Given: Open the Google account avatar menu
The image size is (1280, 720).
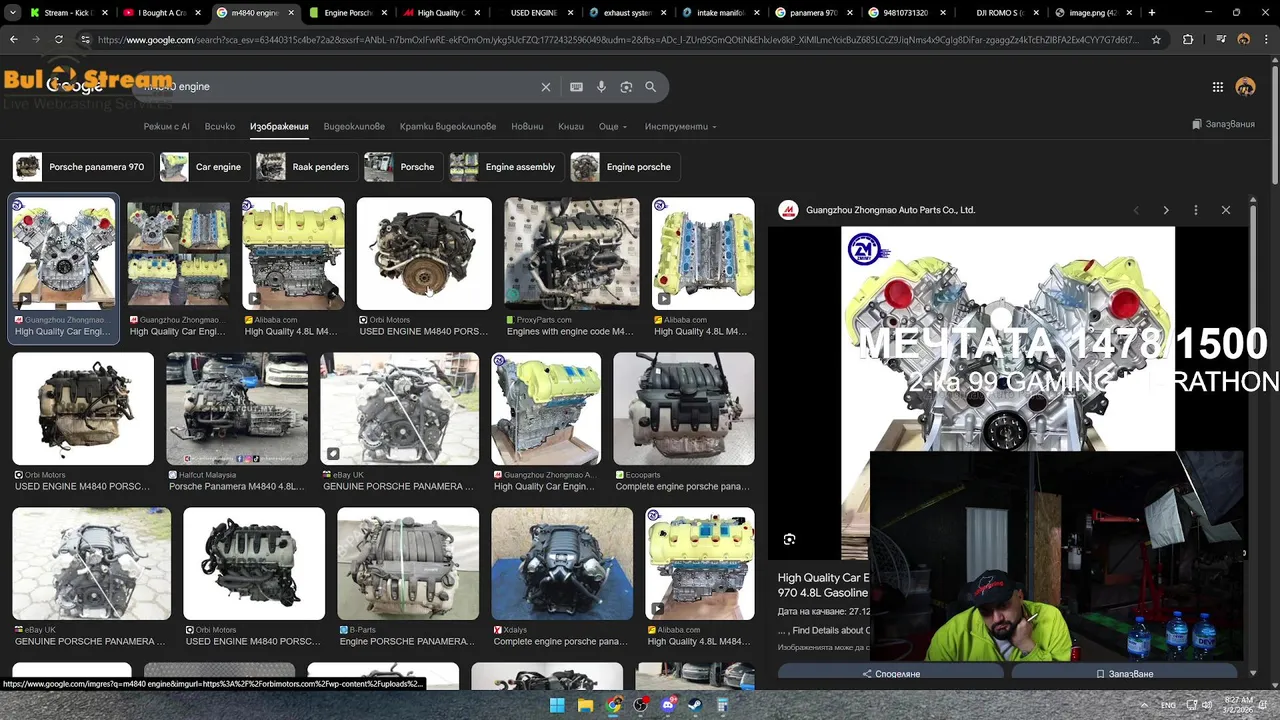Looking at the screenshot, I should (x=1245, y=87).
